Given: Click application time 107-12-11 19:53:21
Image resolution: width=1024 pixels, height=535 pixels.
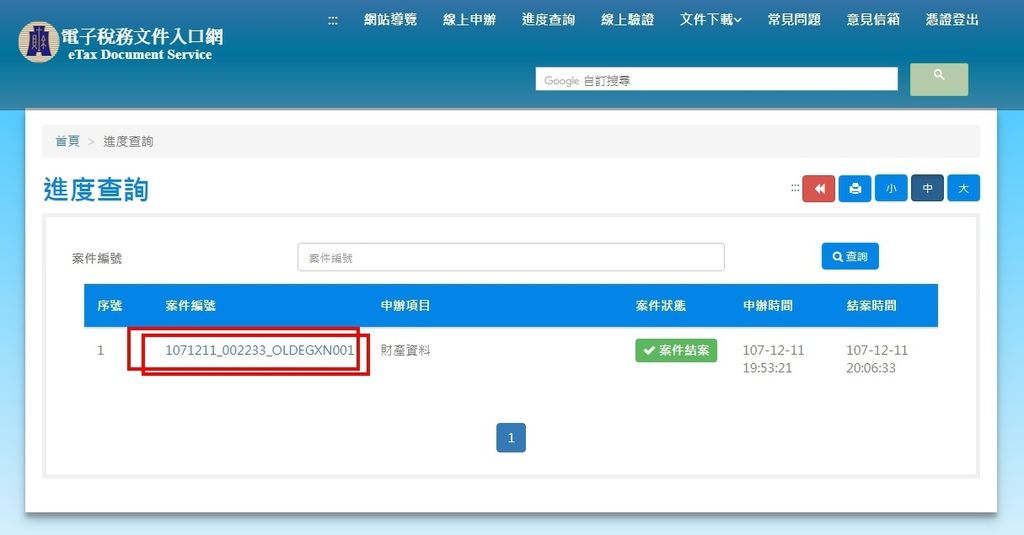Looking at the screenshot, I should pyautogui.click(x=773, y=359).
